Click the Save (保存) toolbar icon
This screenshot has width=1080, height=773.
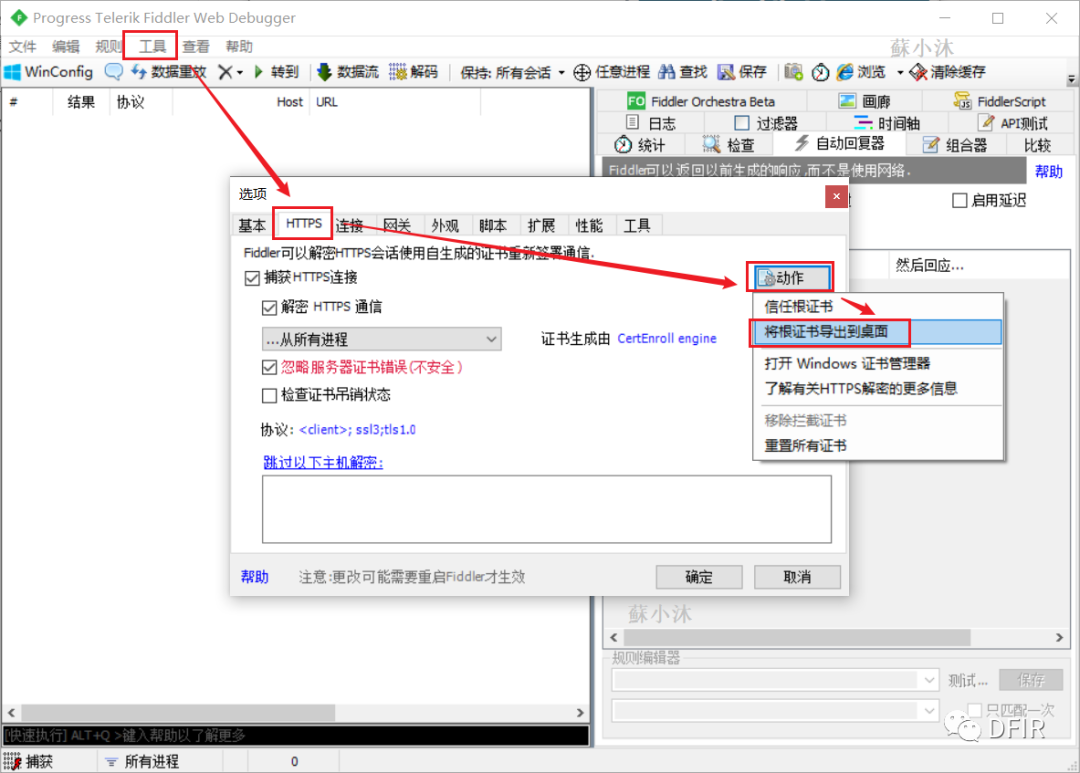[726, 72]
